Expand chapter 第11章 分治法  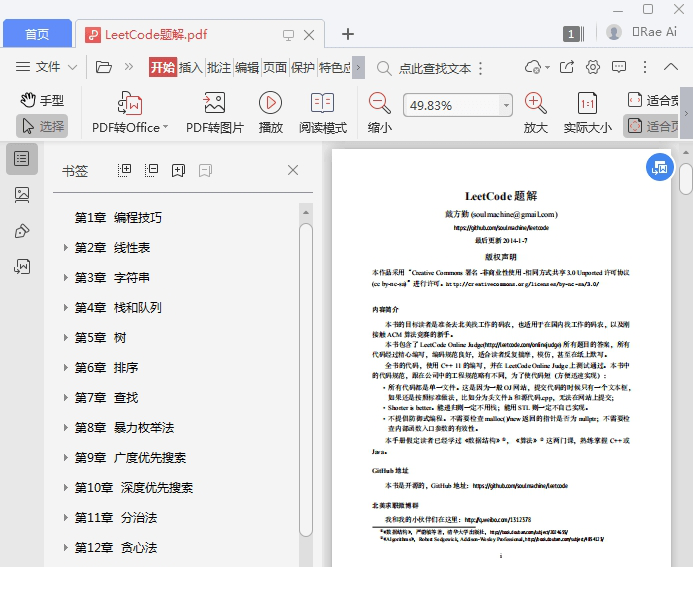click(65, 517)
